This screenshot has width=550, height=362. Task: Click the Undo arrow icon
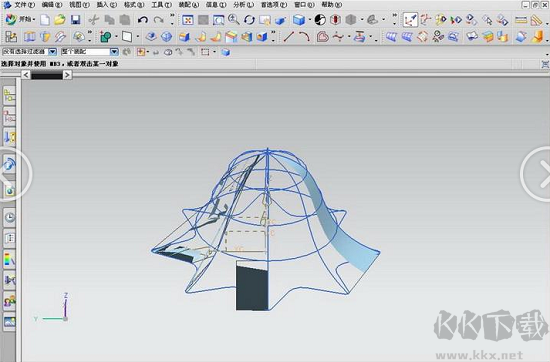tap(142, 20)
